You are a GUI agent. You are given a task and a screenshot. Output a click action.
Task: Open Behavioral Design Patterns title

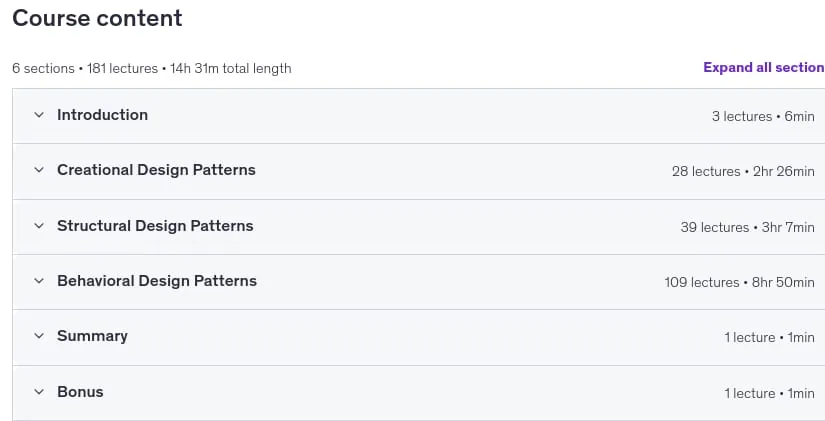157,281
